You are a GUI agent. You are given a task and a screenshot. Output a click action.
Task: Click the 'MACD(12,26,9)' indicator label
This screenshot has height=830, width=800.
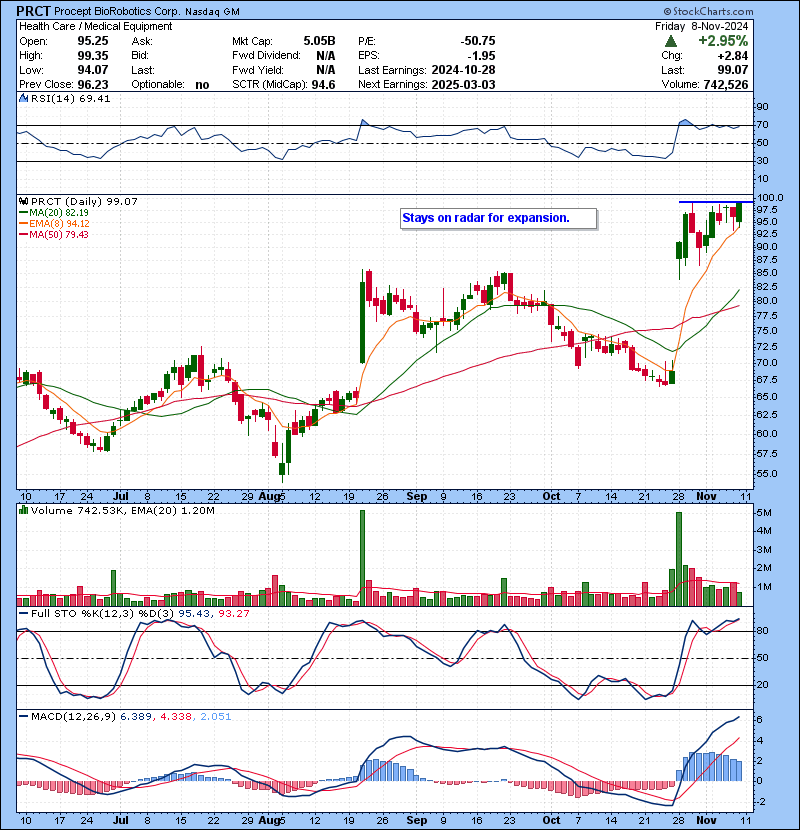[x=73, y=717]
